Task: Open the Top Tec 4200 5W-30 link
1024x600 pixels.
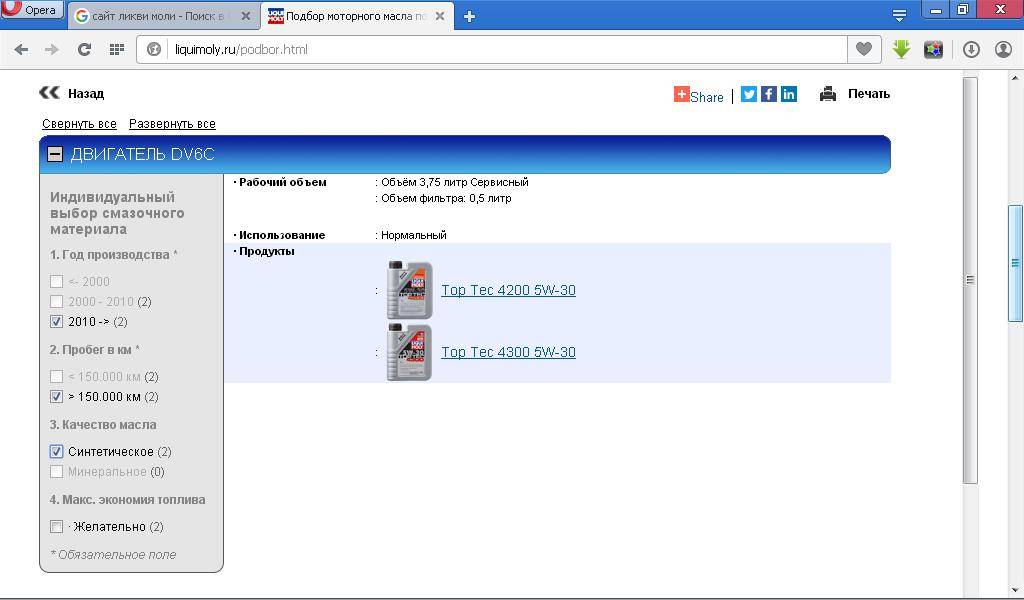Action: (508, 291)
